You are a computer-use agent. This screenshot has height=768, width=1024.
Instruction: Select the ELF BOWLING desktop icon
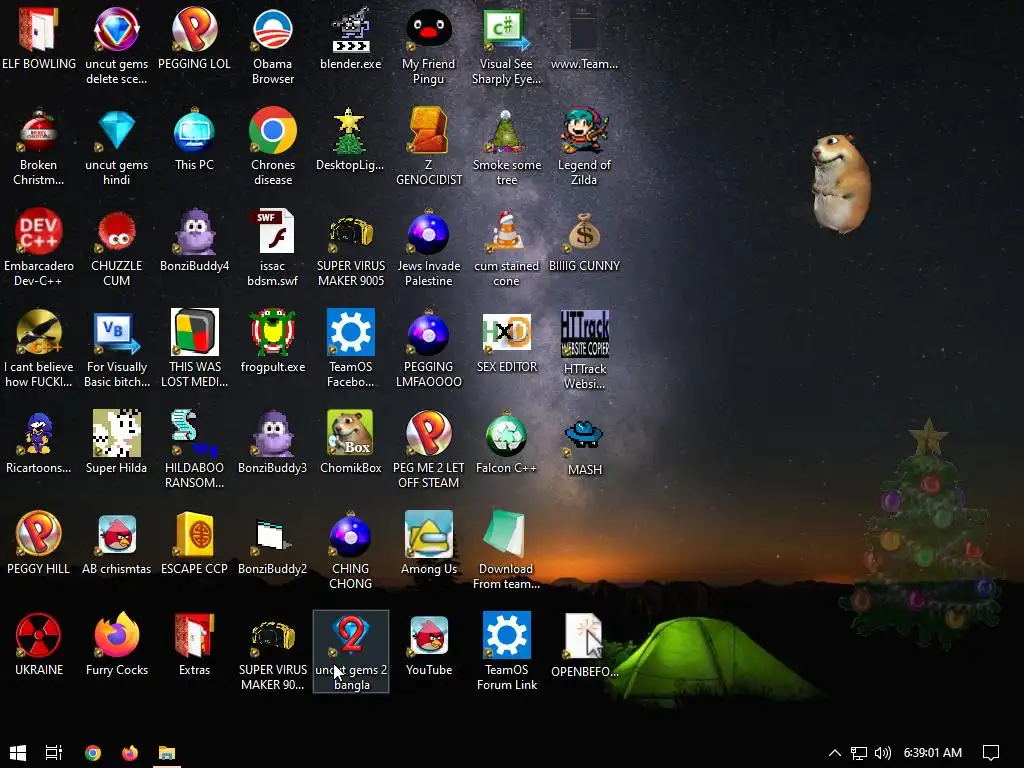coord(39,31)
